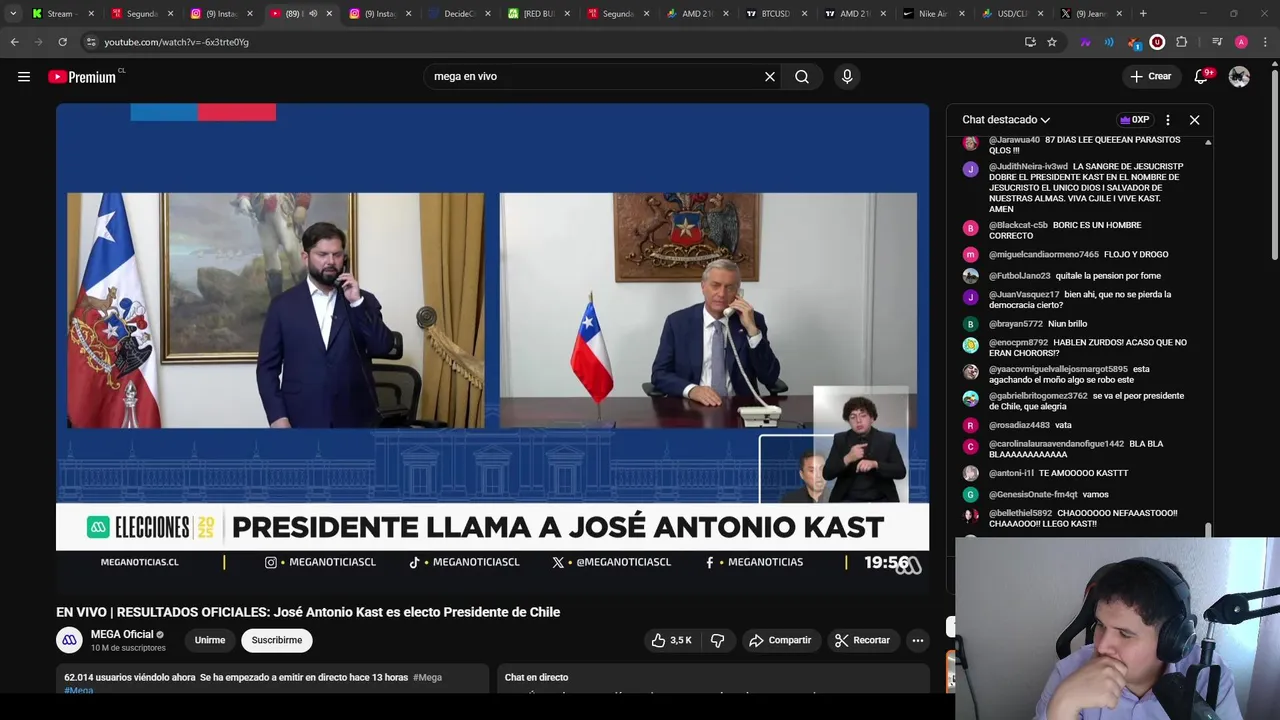Install app icon in the address bar
1280x720 pixels.
click(x=1030, y=42)
